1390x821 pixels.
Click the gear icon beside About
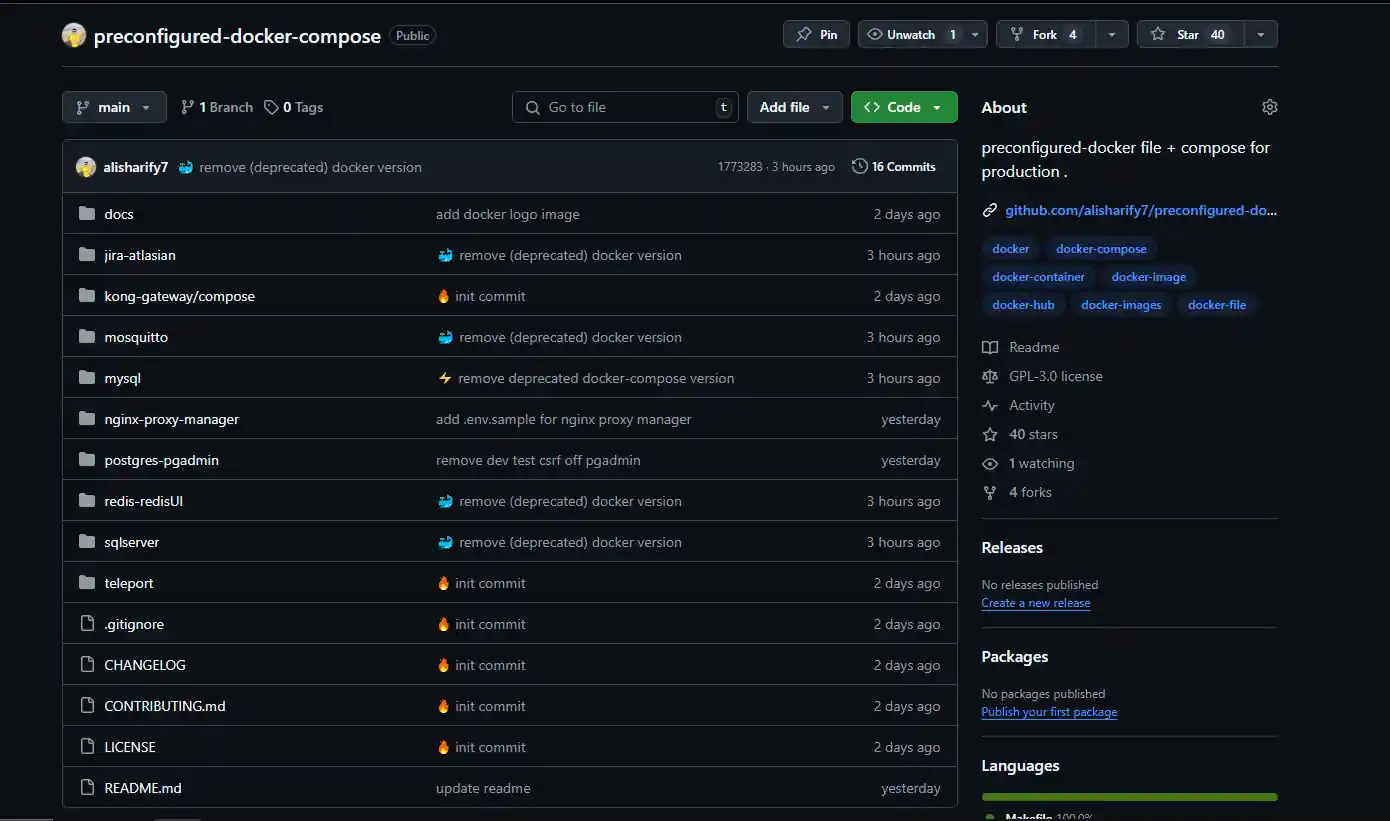click(1269, 107)
